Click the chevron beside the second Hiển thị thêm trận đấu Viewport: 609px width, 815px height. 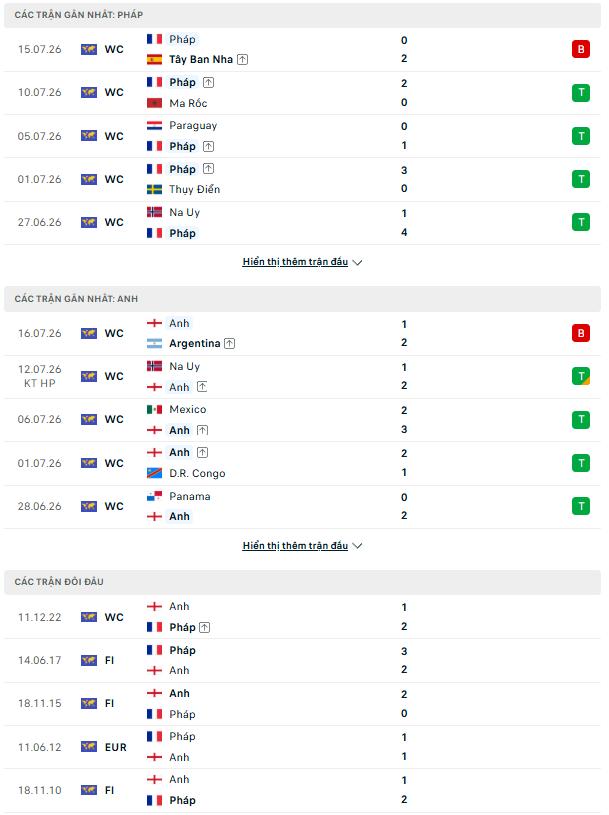click(357, 546)
